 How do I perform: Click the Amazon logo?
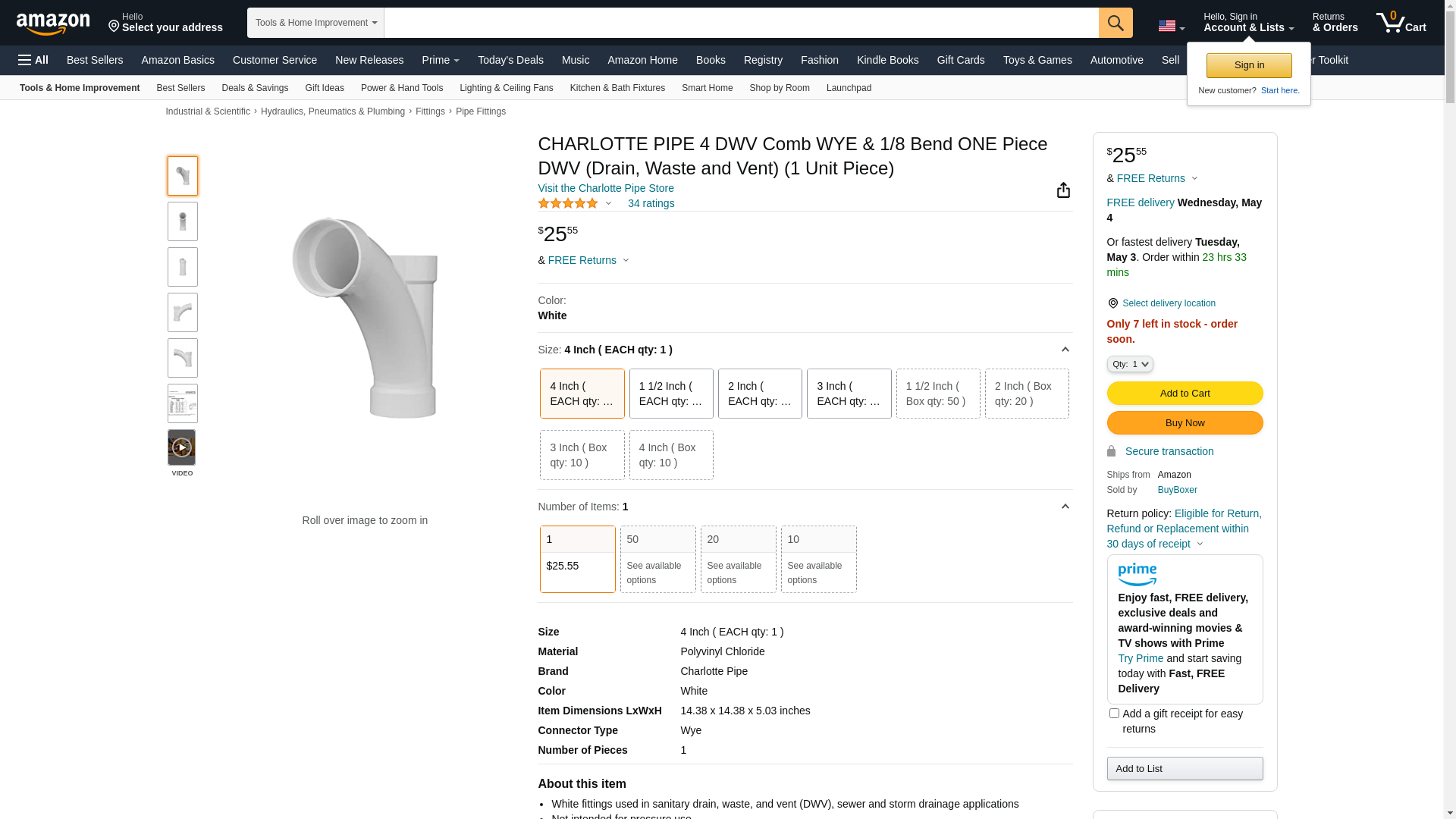click(x=53, y=24)
